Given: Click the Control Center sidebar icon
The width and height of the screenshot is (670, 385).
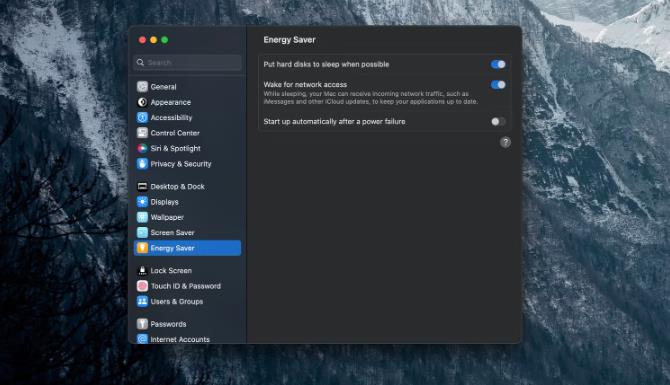Looking at the screenshot, I should 142,133.
